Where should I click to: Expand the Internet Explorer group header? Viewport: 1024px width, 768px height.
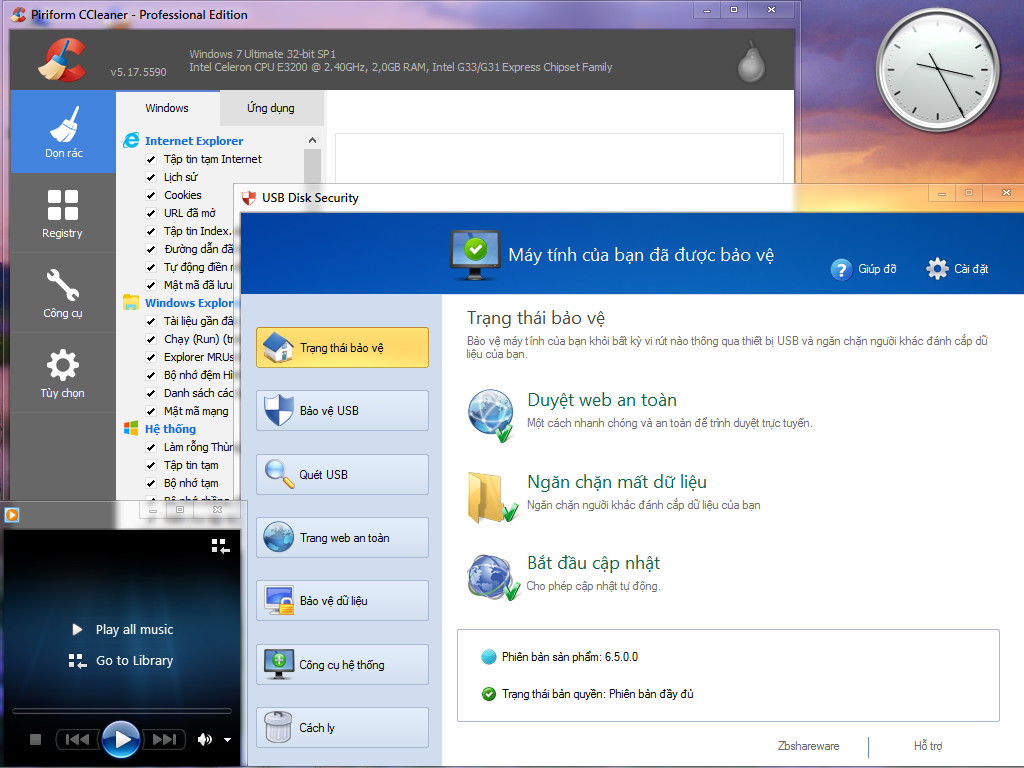(x=194, y=140)
